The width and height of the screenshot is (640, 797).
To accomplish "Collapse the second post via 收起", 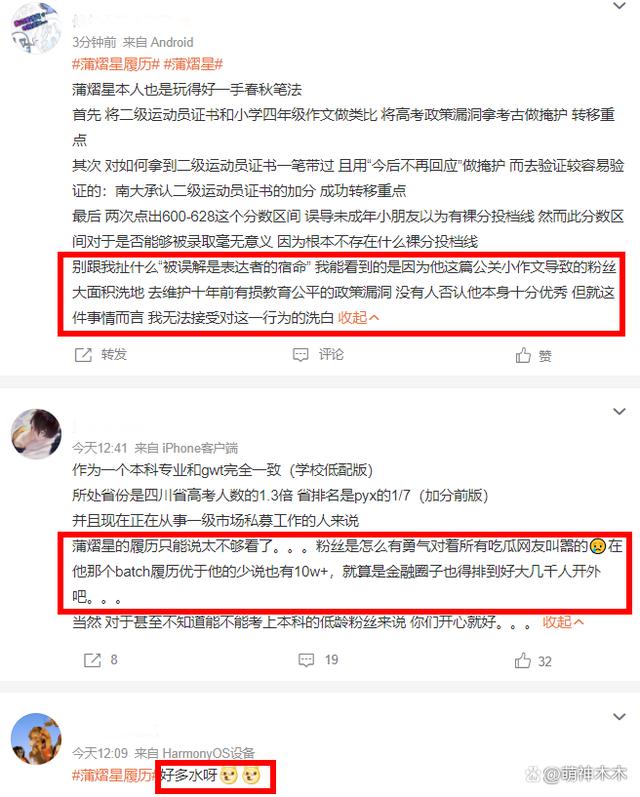I will pos(563,622).
